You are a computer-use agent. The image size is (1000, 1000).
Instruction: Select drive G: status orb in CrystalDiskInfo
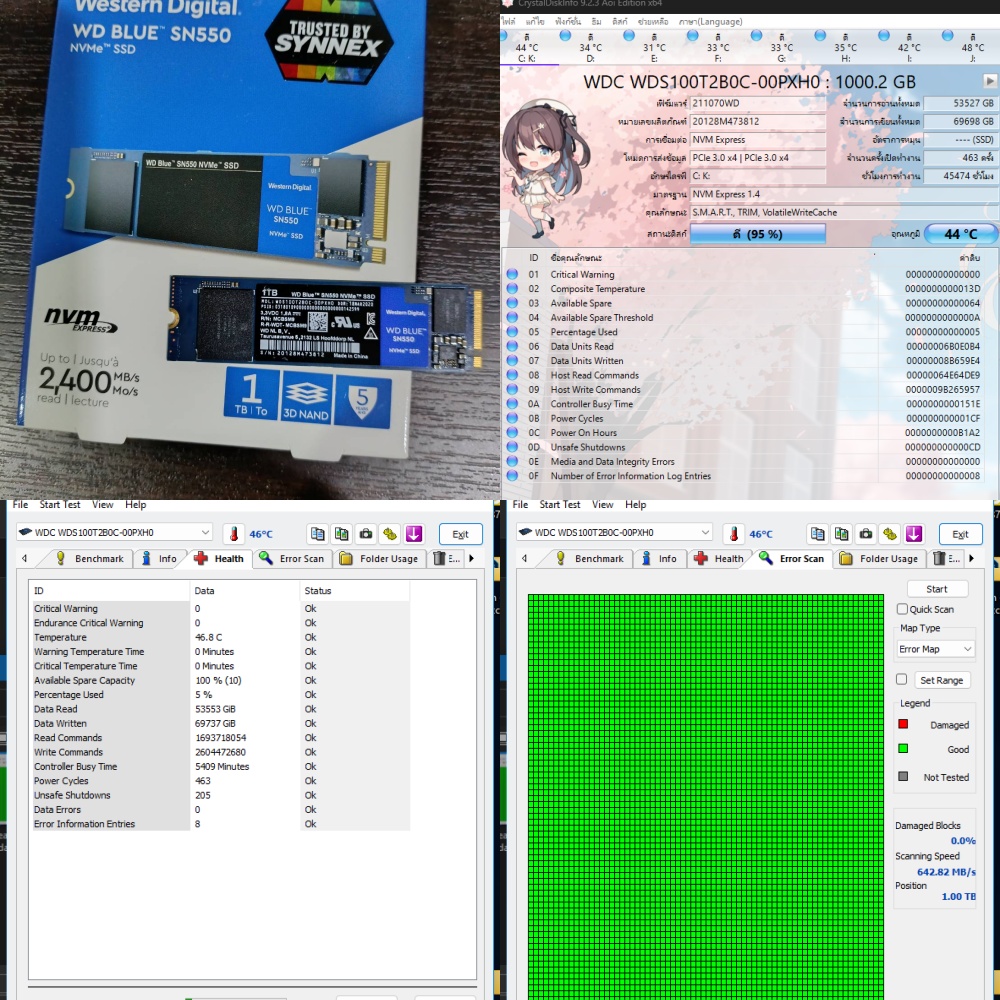(756, 36)
